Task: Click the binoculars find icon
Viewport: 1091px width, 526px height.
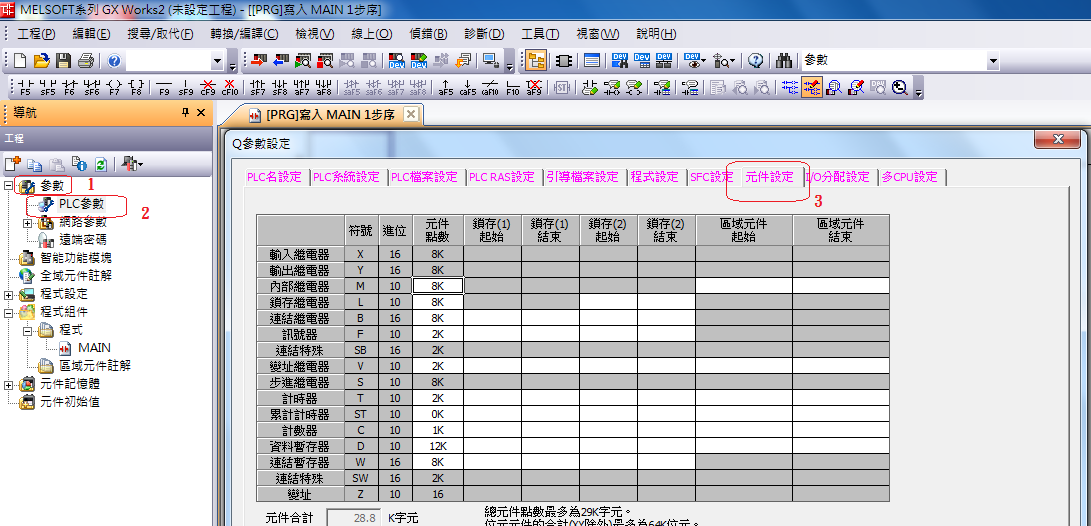Action: [784, 61]
